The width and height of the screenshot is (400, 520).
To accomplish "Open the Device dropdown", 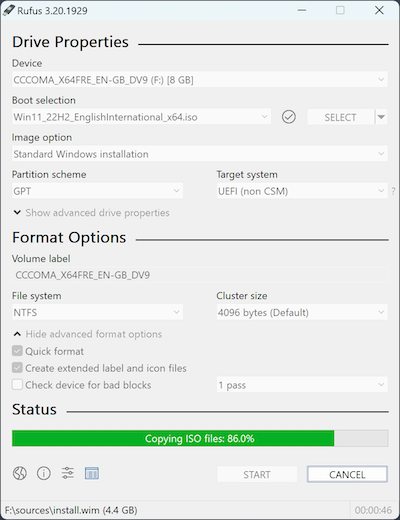I will point(200,80).
